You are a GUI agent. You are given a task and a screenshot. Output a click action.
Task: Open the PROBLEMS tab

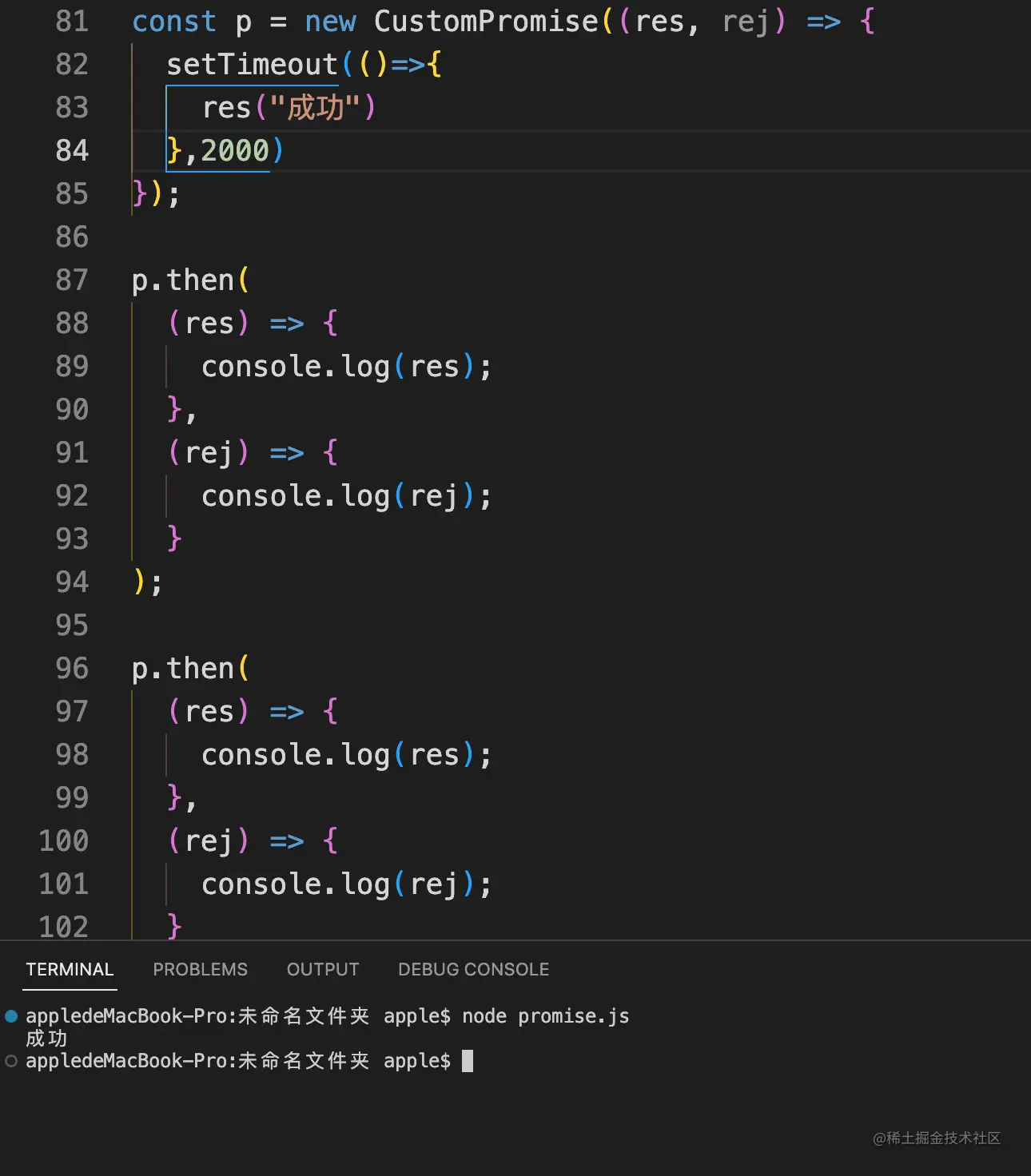[x=200, y=969]
